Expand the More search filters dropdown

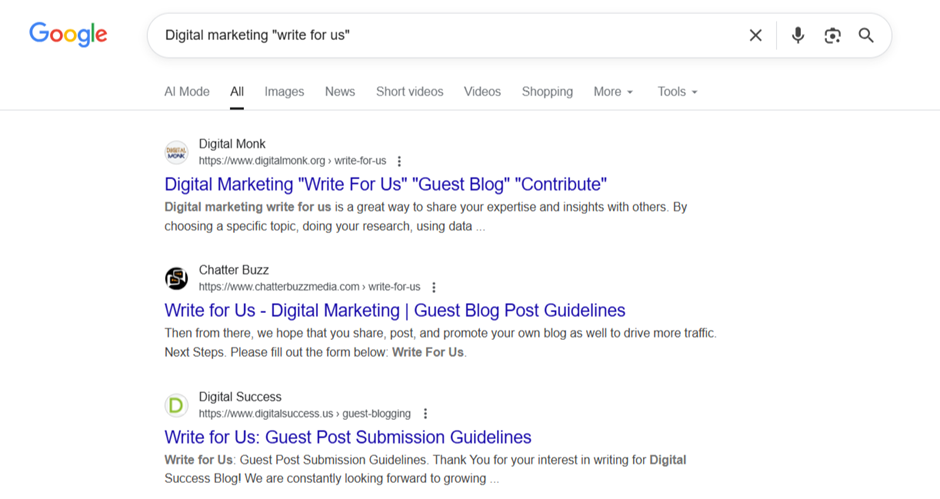click(x=613, y=91)
